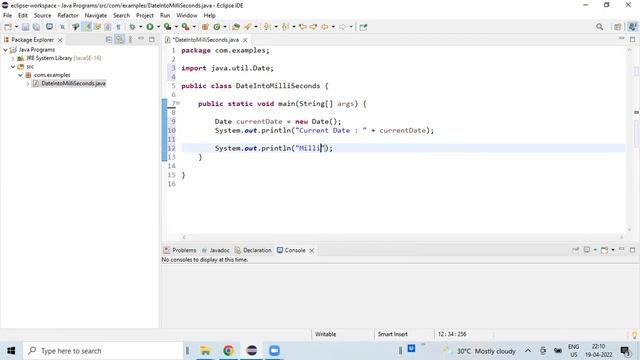
Task: Click the Next Annotation icon
Action: [267, 27]
